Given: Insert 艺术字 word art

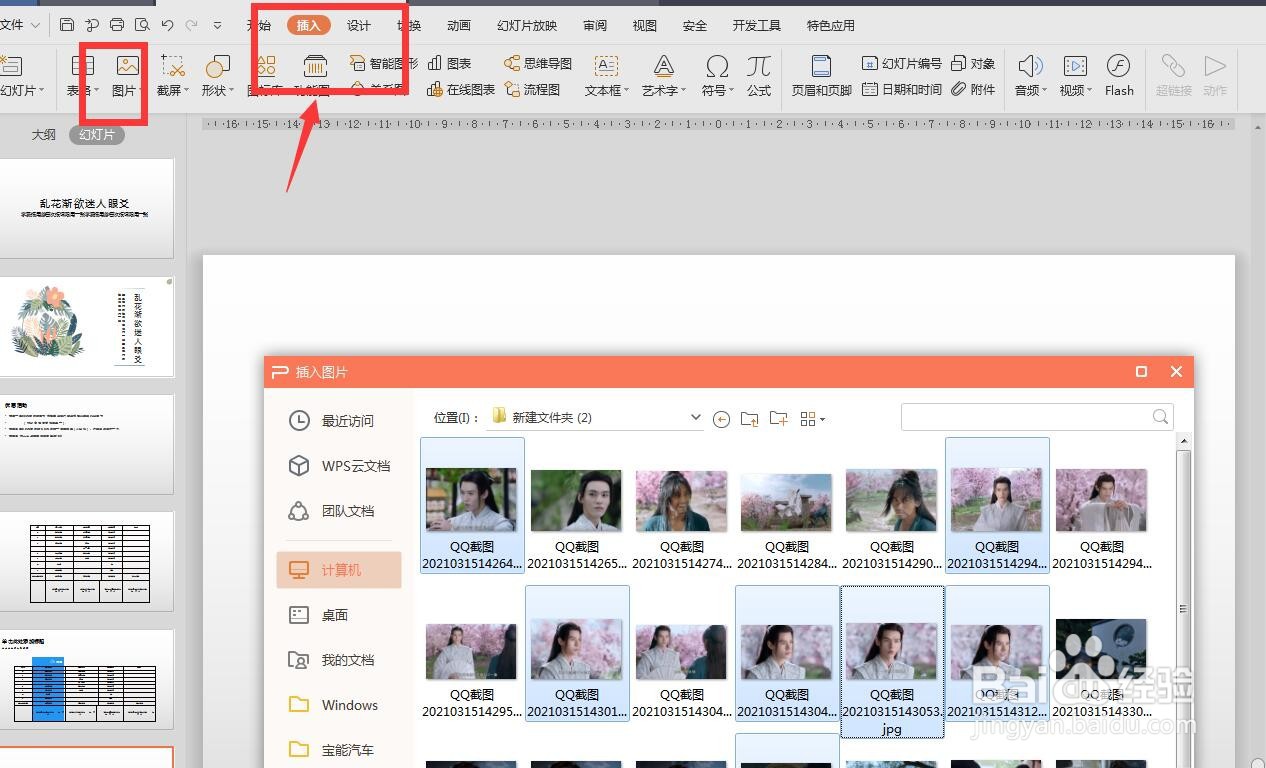Looking at the screenshot, I should click(x=663, y=76).
